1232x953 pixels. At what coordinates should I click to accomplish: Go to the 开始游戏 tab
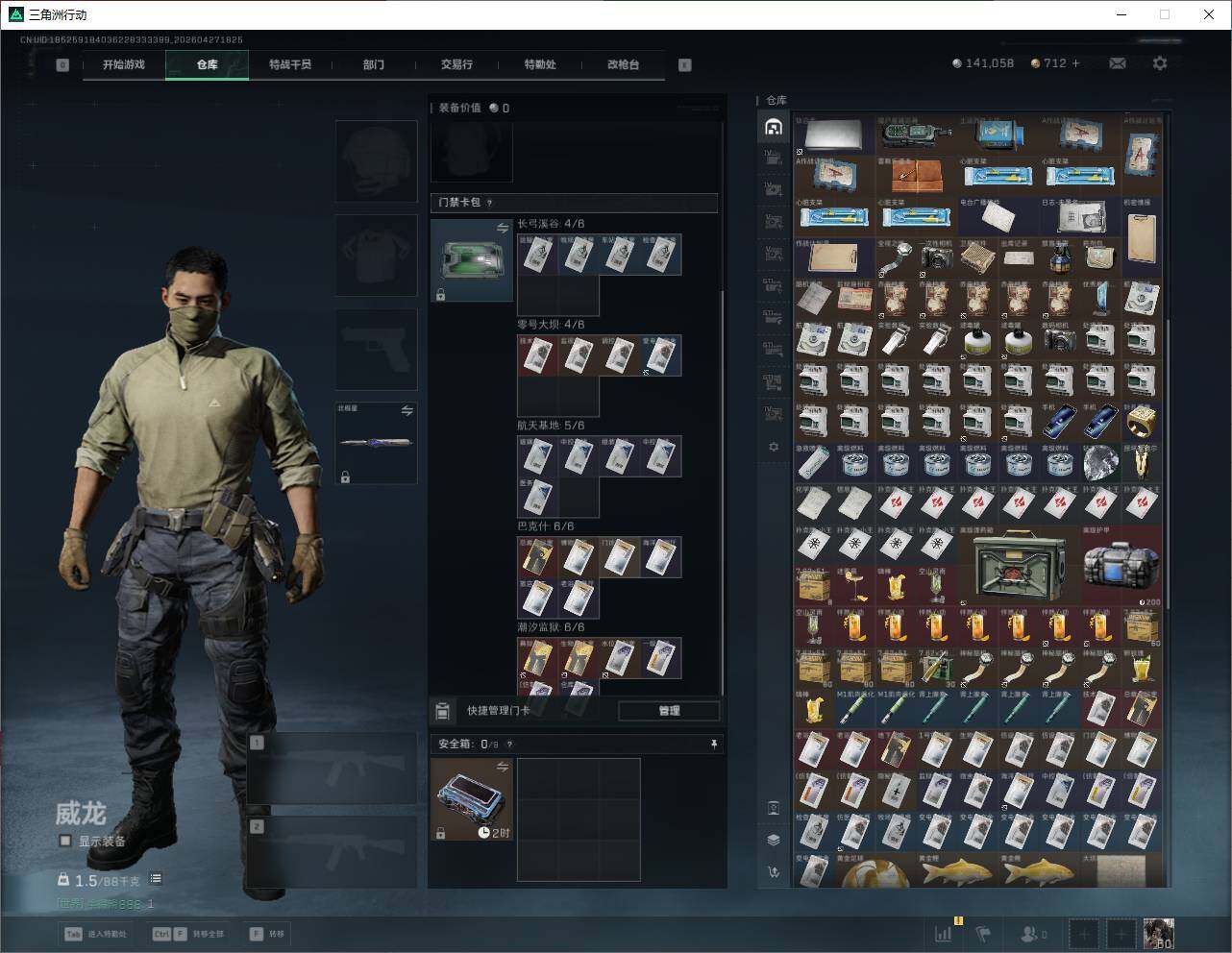coord(124,65)
